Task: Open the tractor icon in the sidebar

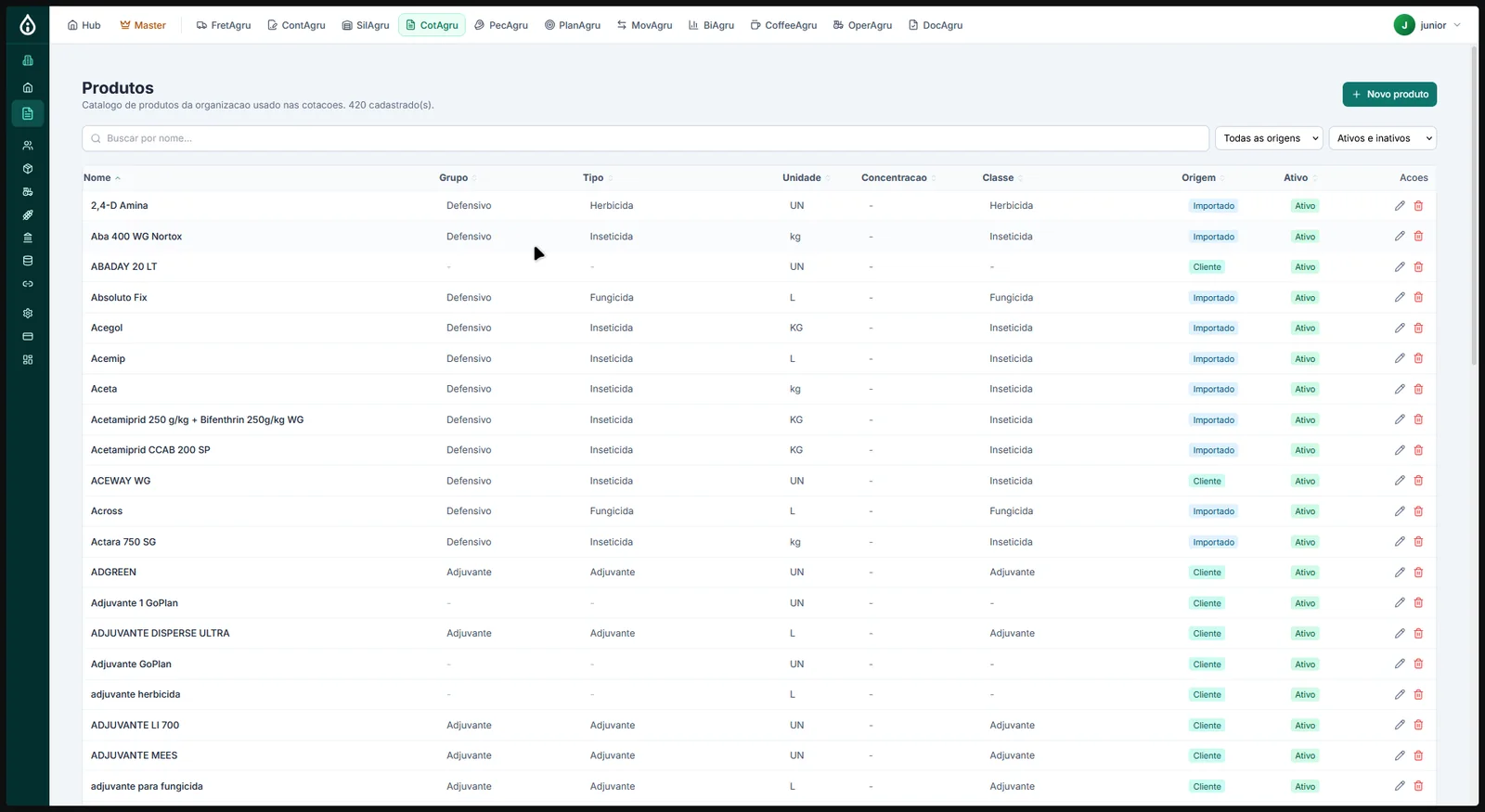Action: point(28,192)
